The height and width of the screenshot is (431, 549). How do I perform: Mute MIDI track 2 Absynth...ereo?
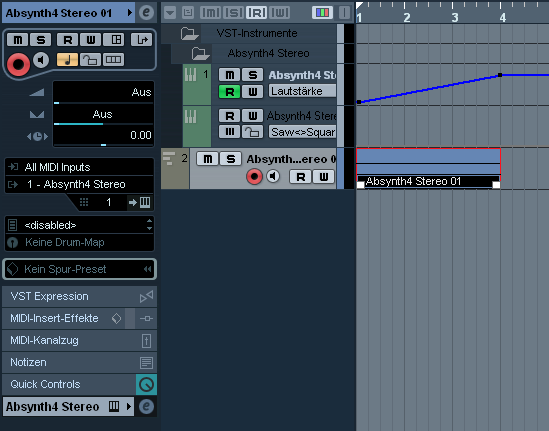point(208,159)
